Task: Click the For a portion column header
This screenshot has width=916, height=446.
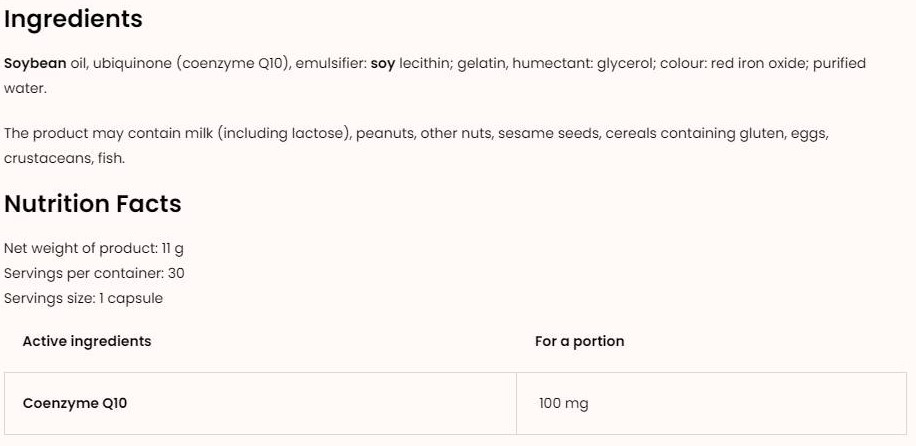Action: pyautogui.click(x=579, y=341)
